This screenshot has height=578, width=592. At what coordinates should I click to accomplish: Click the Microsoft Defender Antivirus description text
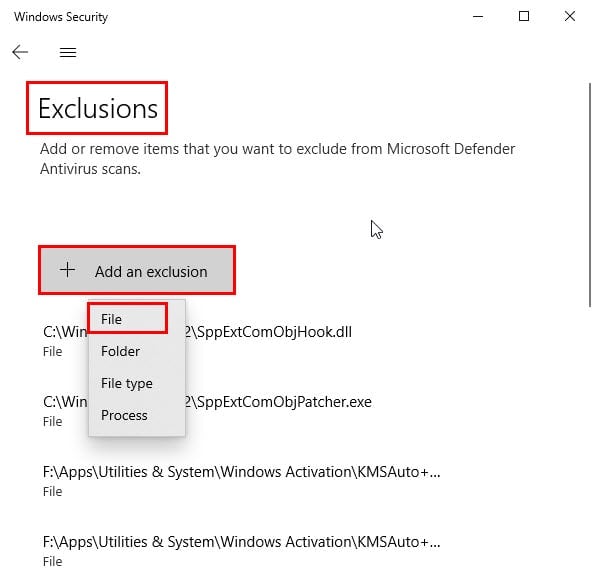coord(278,159)
